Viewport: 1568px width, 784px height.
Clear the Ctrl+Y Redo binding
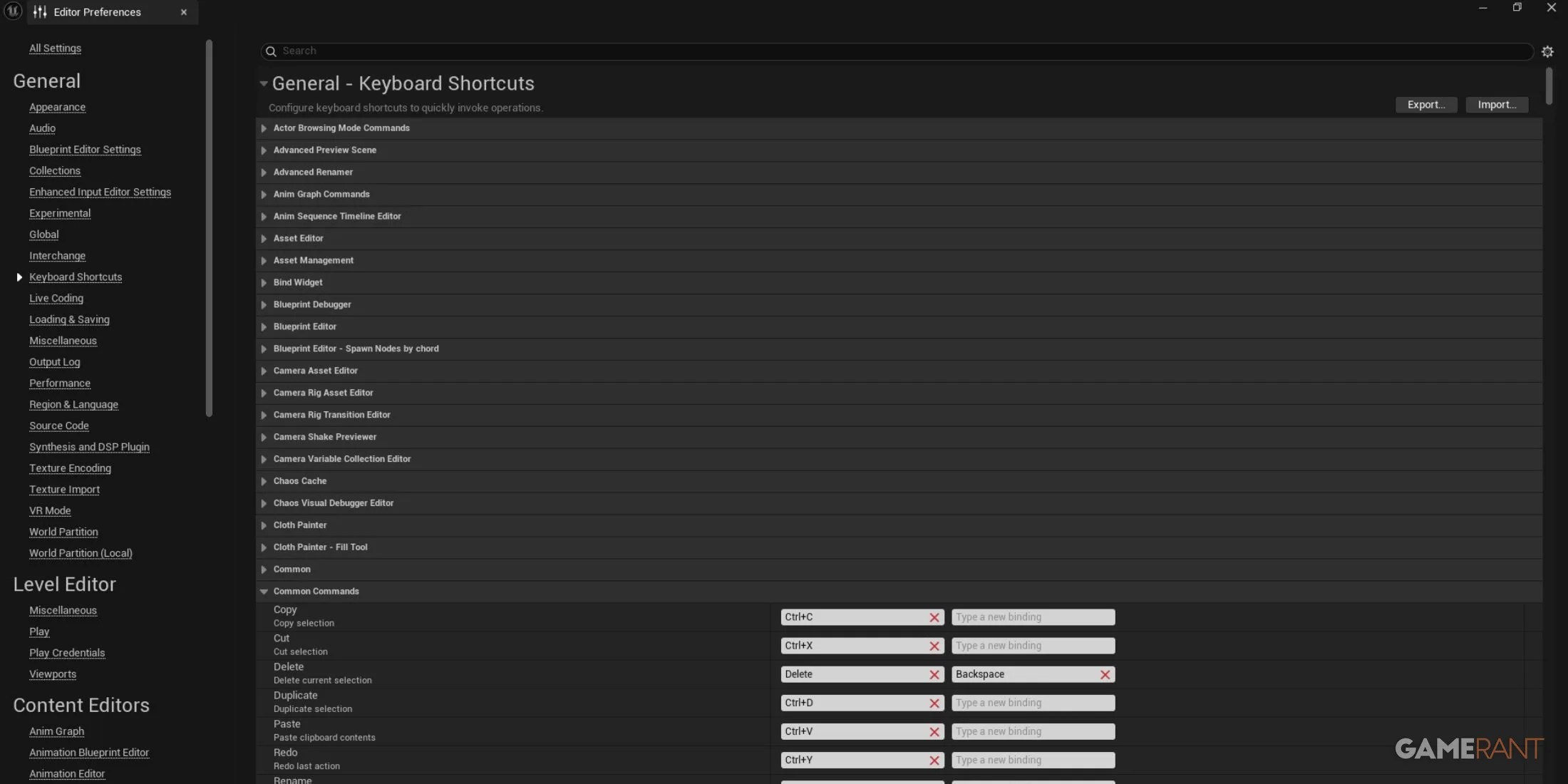click(934, 760)
